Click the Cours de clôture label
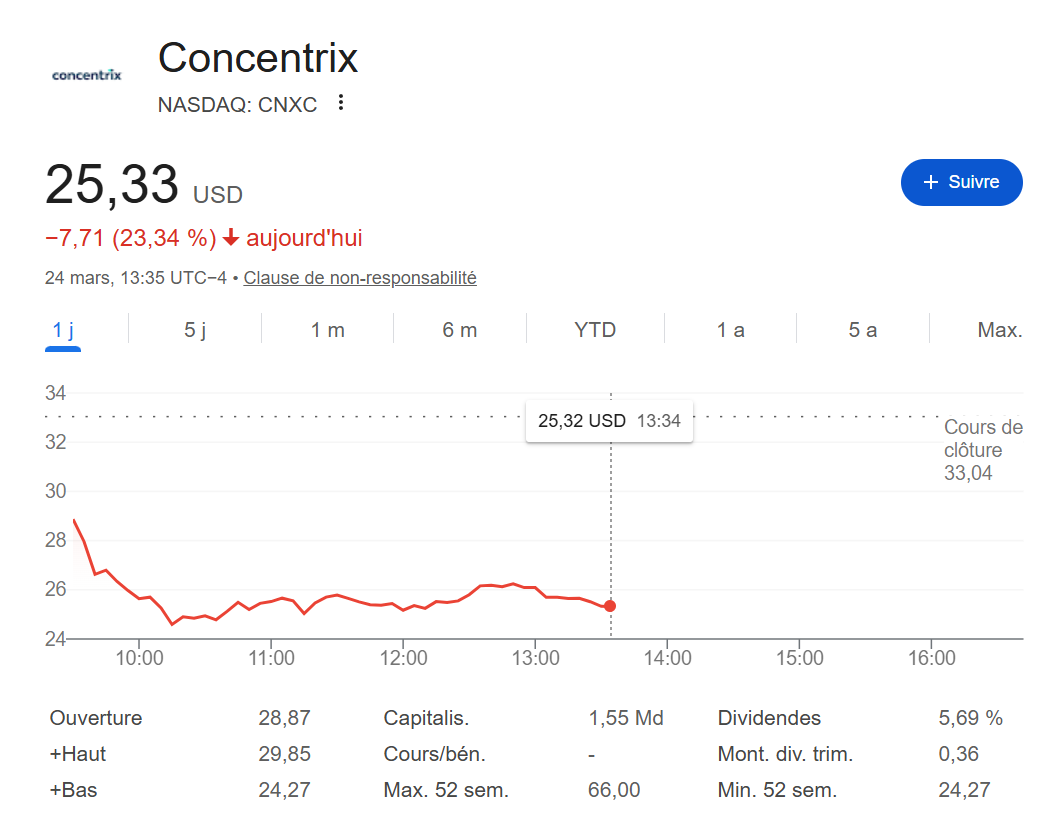 983,439
